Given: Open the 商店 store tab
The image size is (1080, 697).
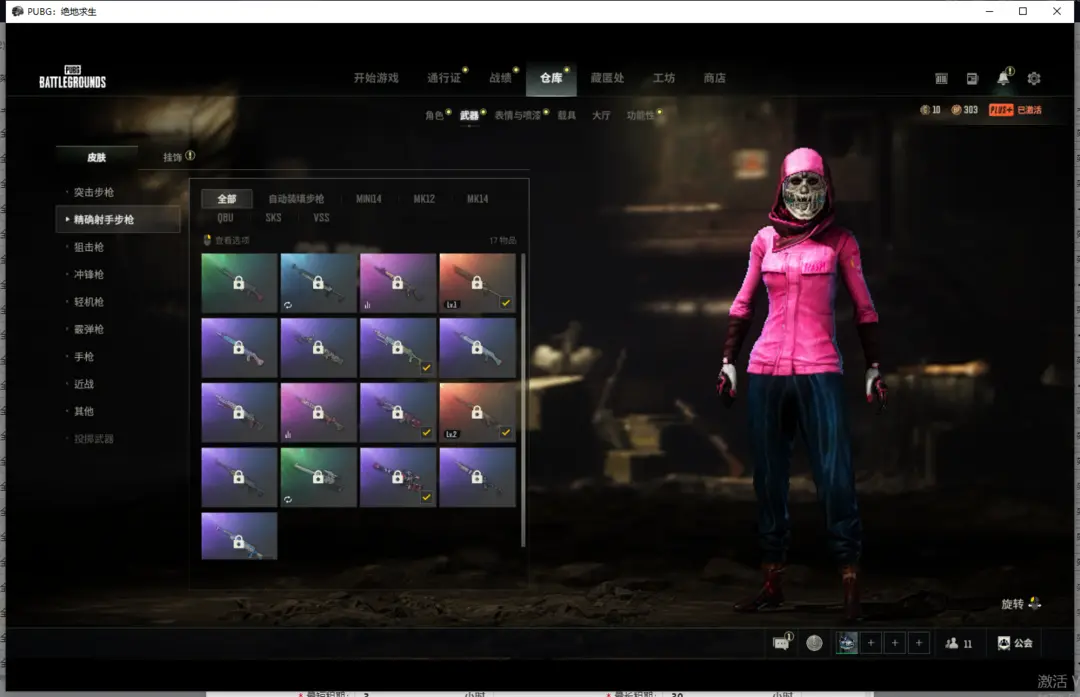Looking at the screenshot, I should click(x=714, y=78).
